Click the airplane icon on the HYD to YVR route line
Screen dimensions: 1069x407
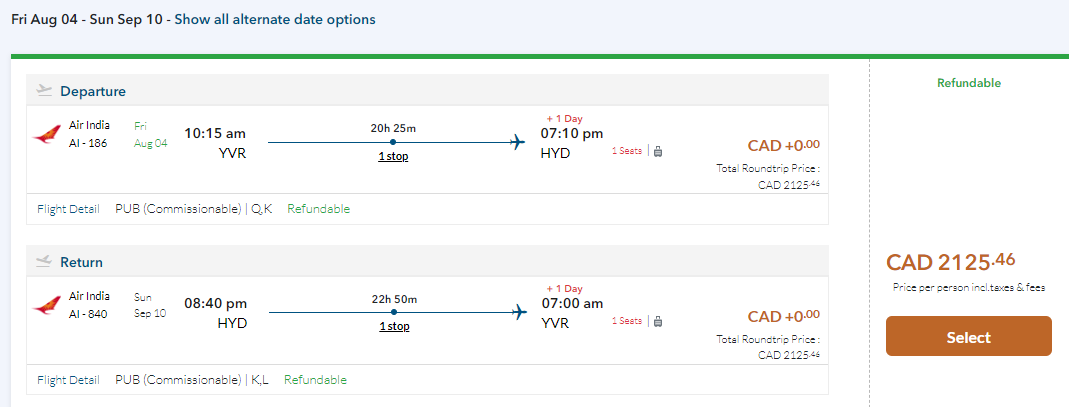tap(518, 313)
